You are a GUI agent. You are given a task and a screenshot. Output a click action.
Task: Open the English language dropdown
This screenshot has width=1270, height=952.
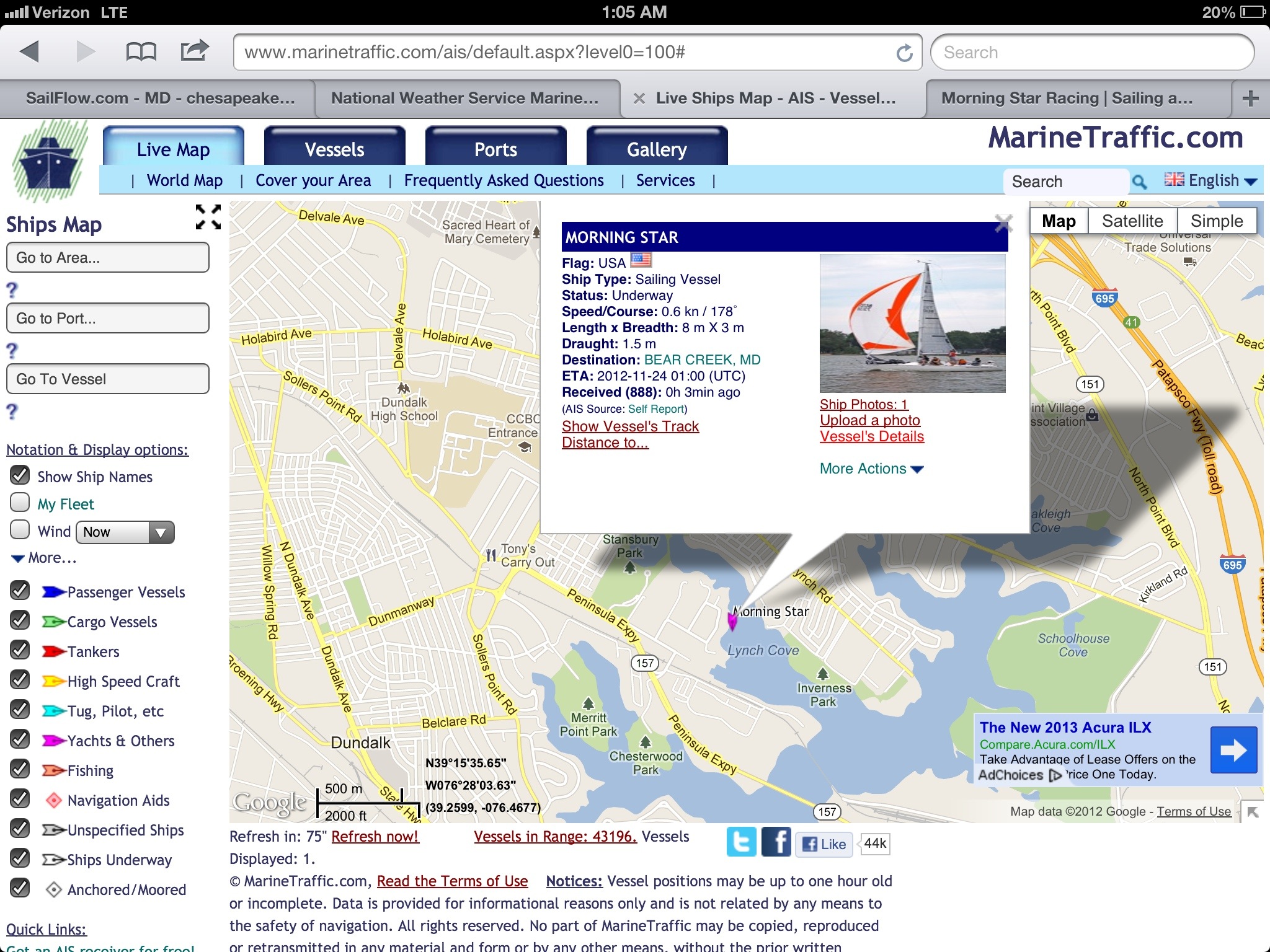tap(1211, 180)
